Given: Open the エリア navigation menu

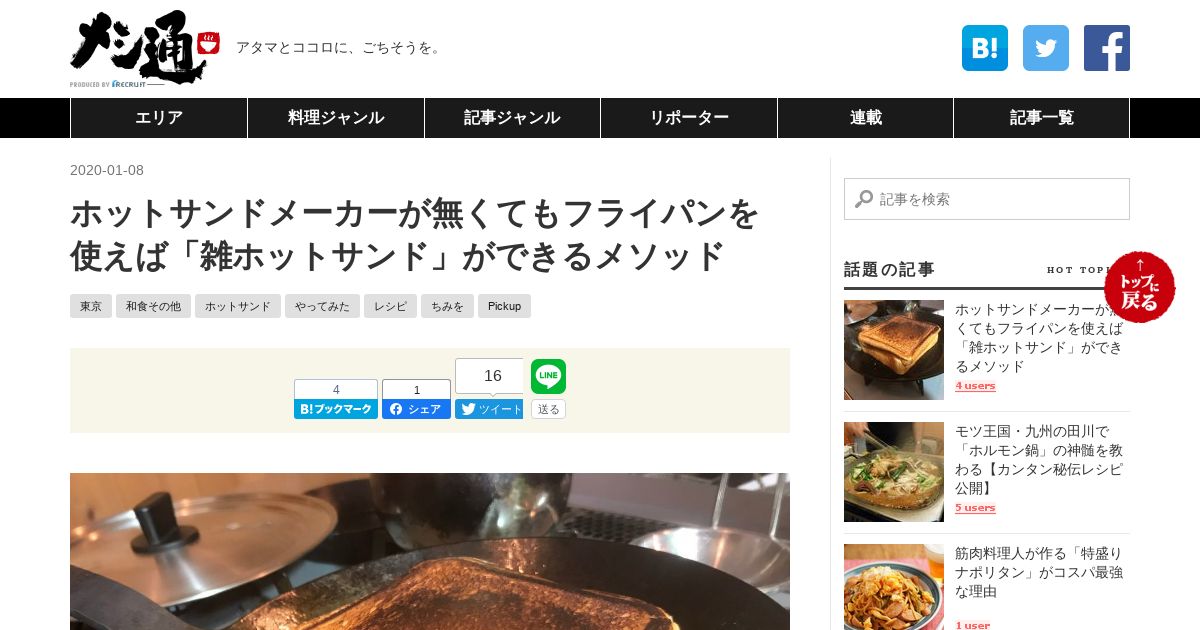Looking at the screenshot, I should tap(159, 118).
